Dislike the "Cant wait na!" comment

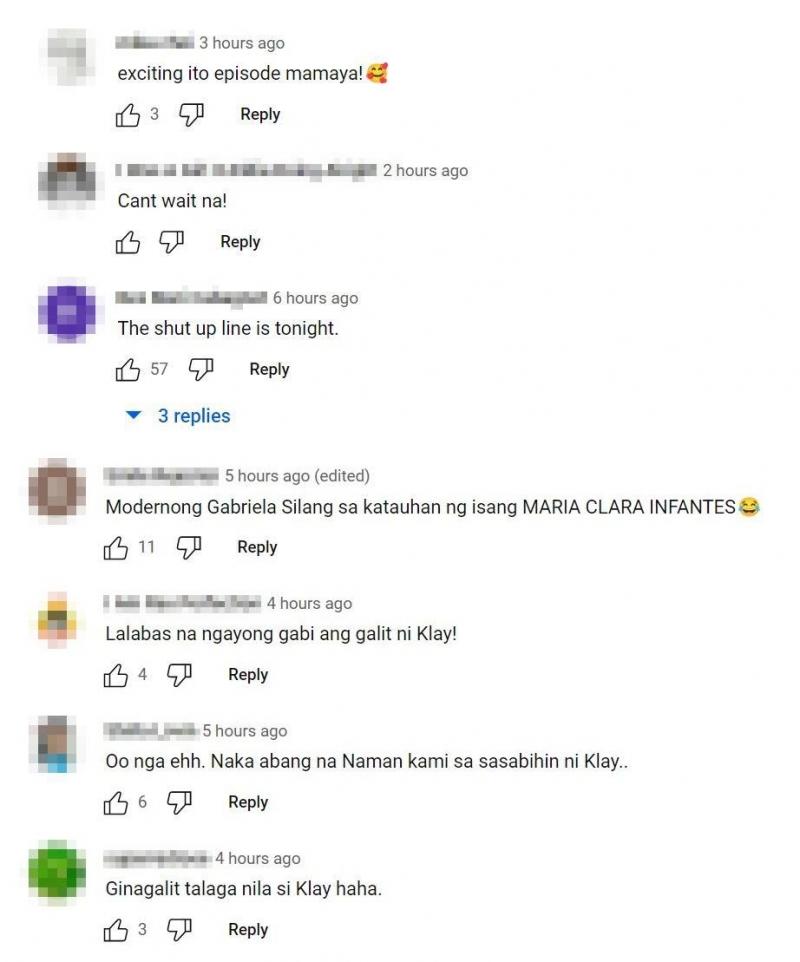click(x=171, y=242)
